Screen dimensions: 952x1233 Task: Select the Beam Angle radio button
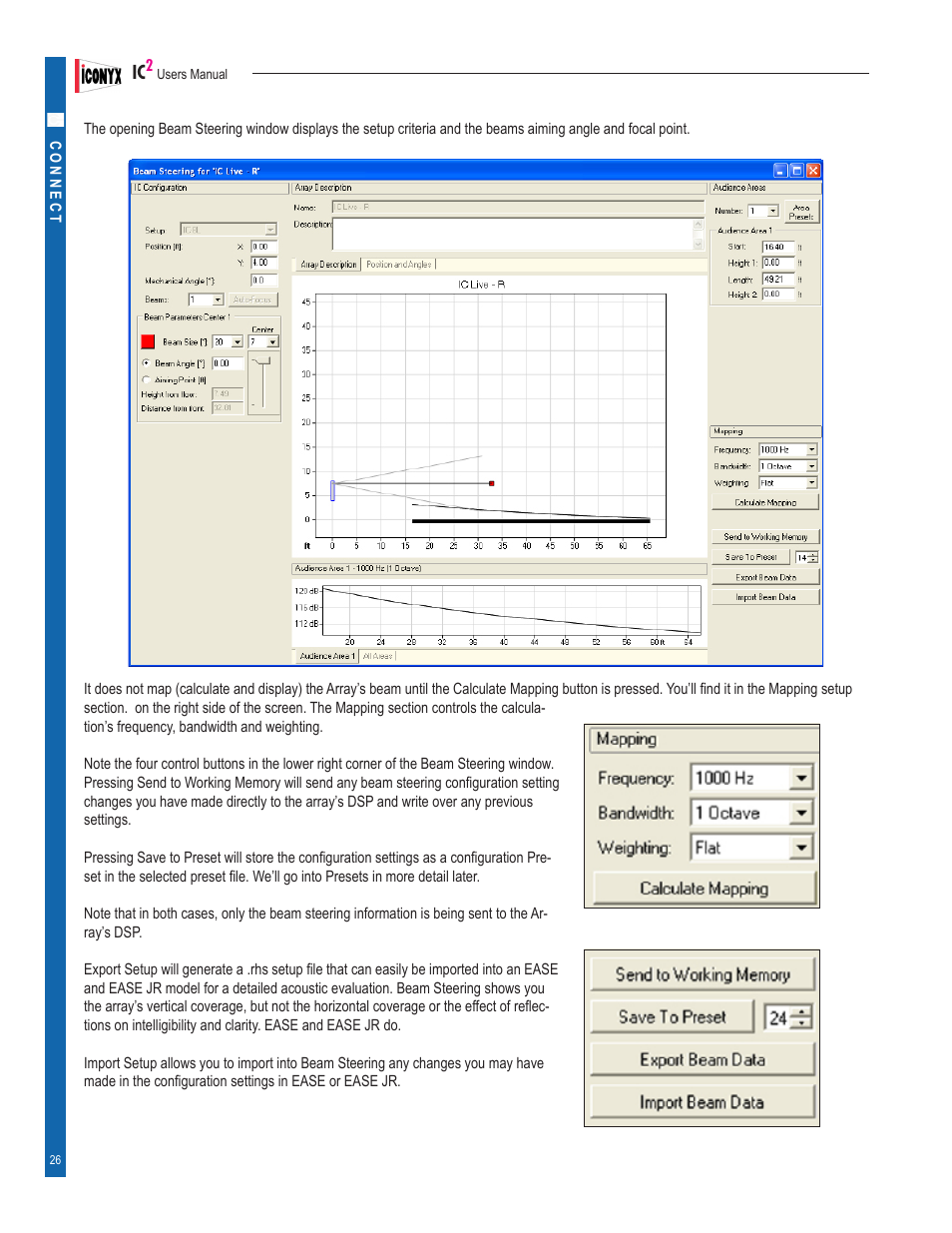click(x=147, y=363)
